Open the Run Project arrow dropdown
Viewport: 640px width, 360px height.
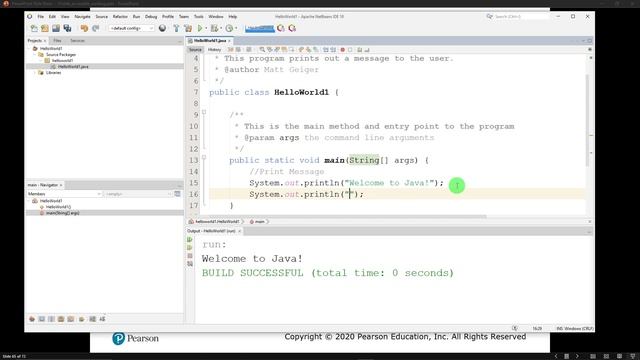point(206,28)
